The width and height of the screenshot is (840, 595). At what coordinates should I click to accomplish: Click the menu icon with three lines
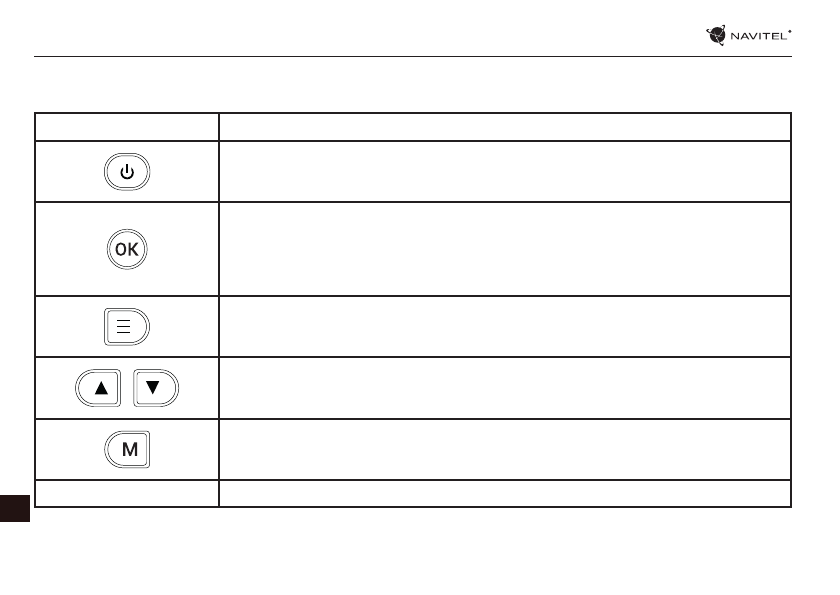coord(126,327)
